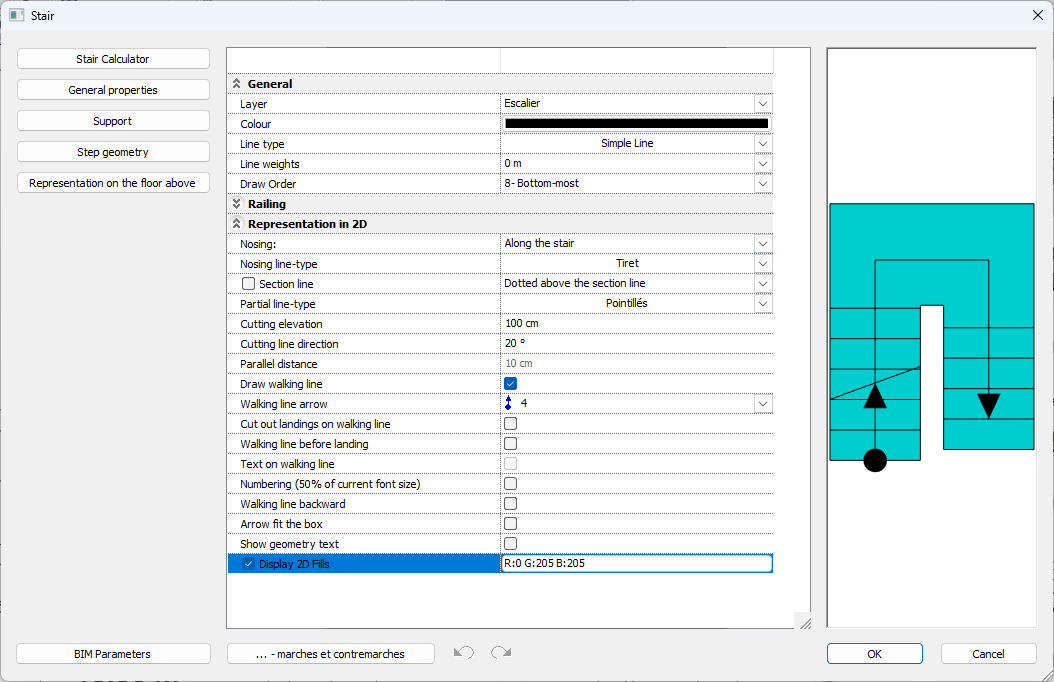Open the Stair Calculator page
Viewport: 1054px width, 682px height.
coord(113,59)
